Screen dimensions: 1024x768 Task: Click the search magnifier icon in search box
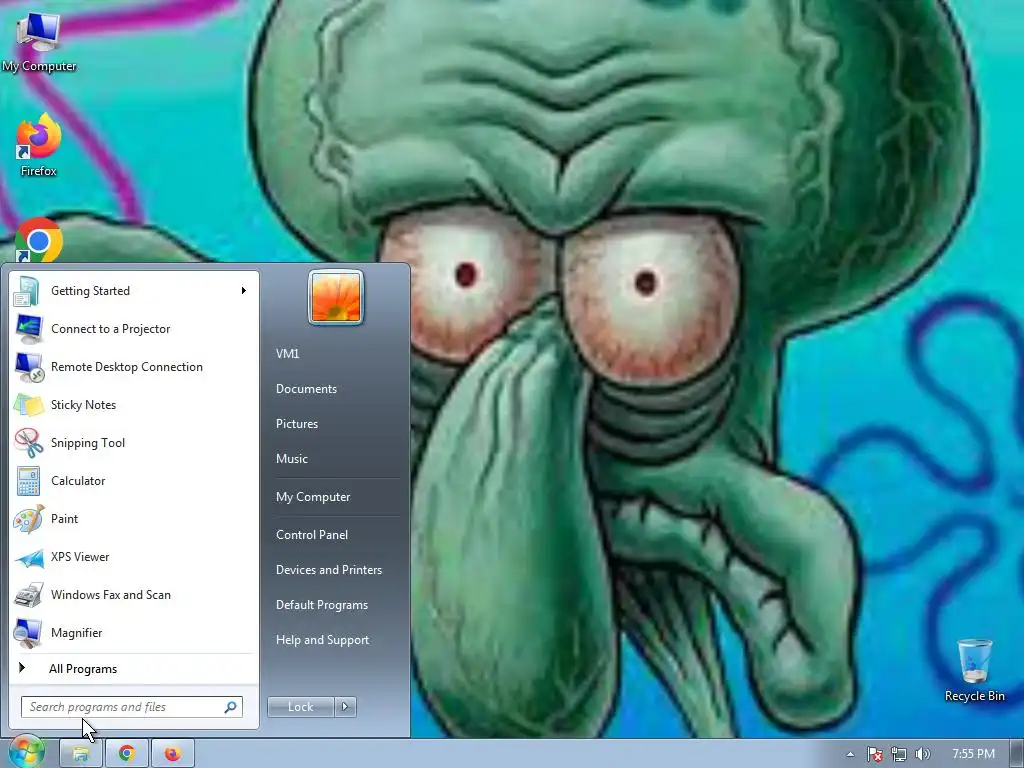tap(231, 707)
